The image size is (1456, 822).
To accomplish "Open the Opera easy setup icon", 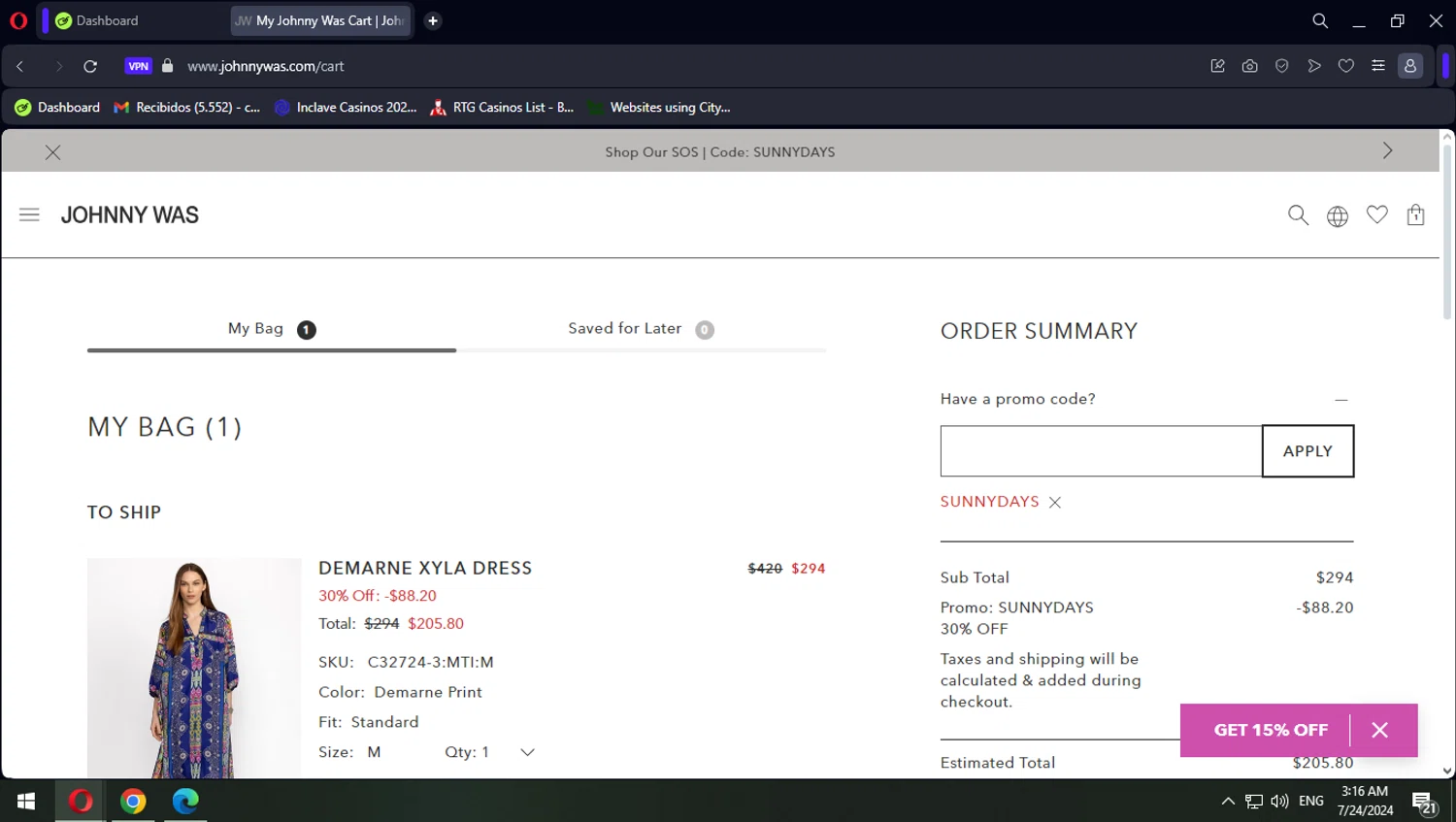I will [1377, 66].
